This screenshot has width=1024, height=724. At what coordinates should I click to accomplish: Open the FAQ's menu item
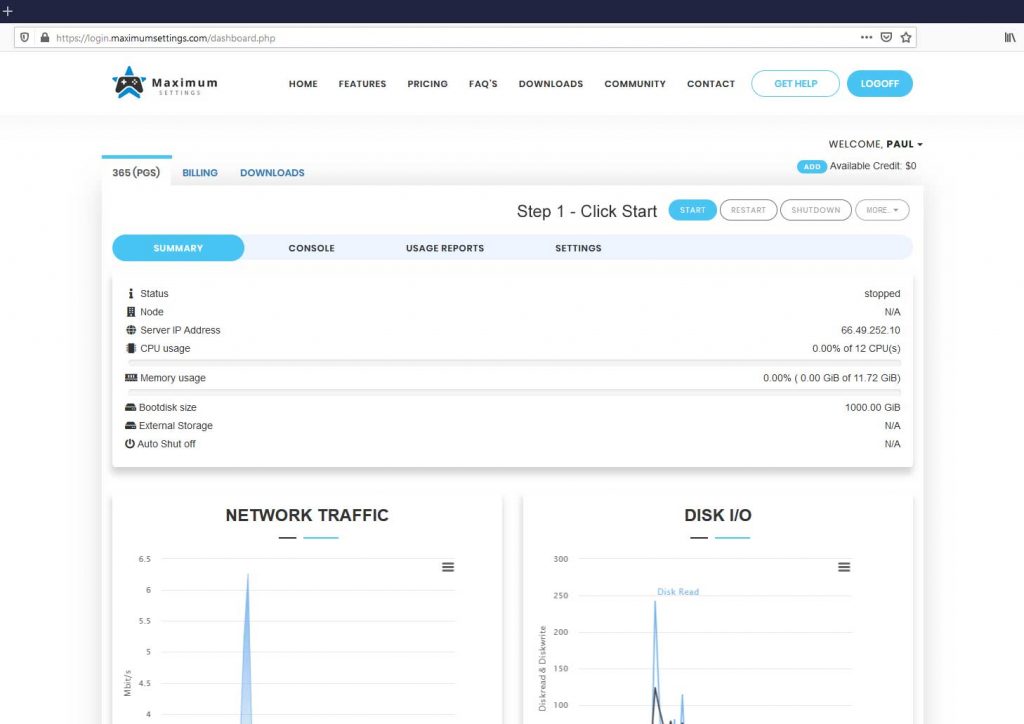point(483,84)
